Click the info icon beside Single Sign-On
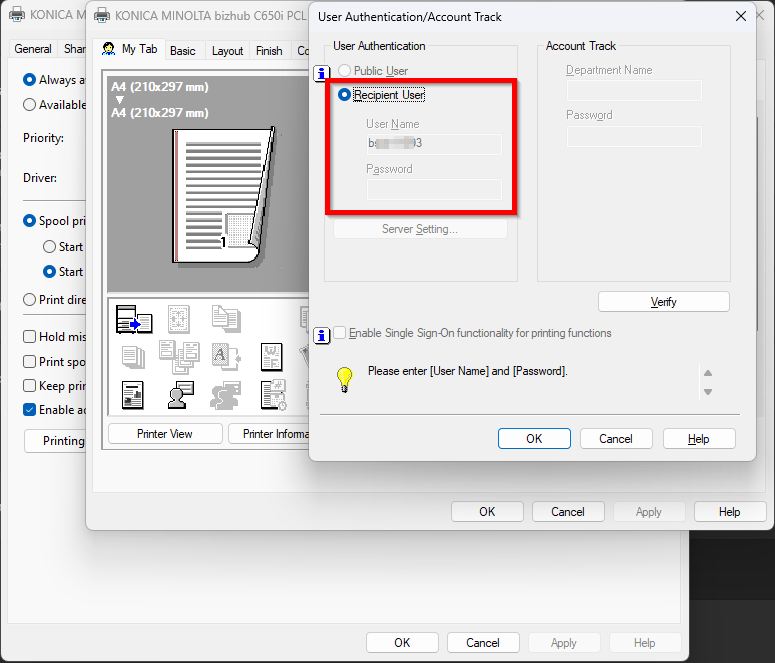Viewport: 775px width, 663px height. click(x=322, y=334)
